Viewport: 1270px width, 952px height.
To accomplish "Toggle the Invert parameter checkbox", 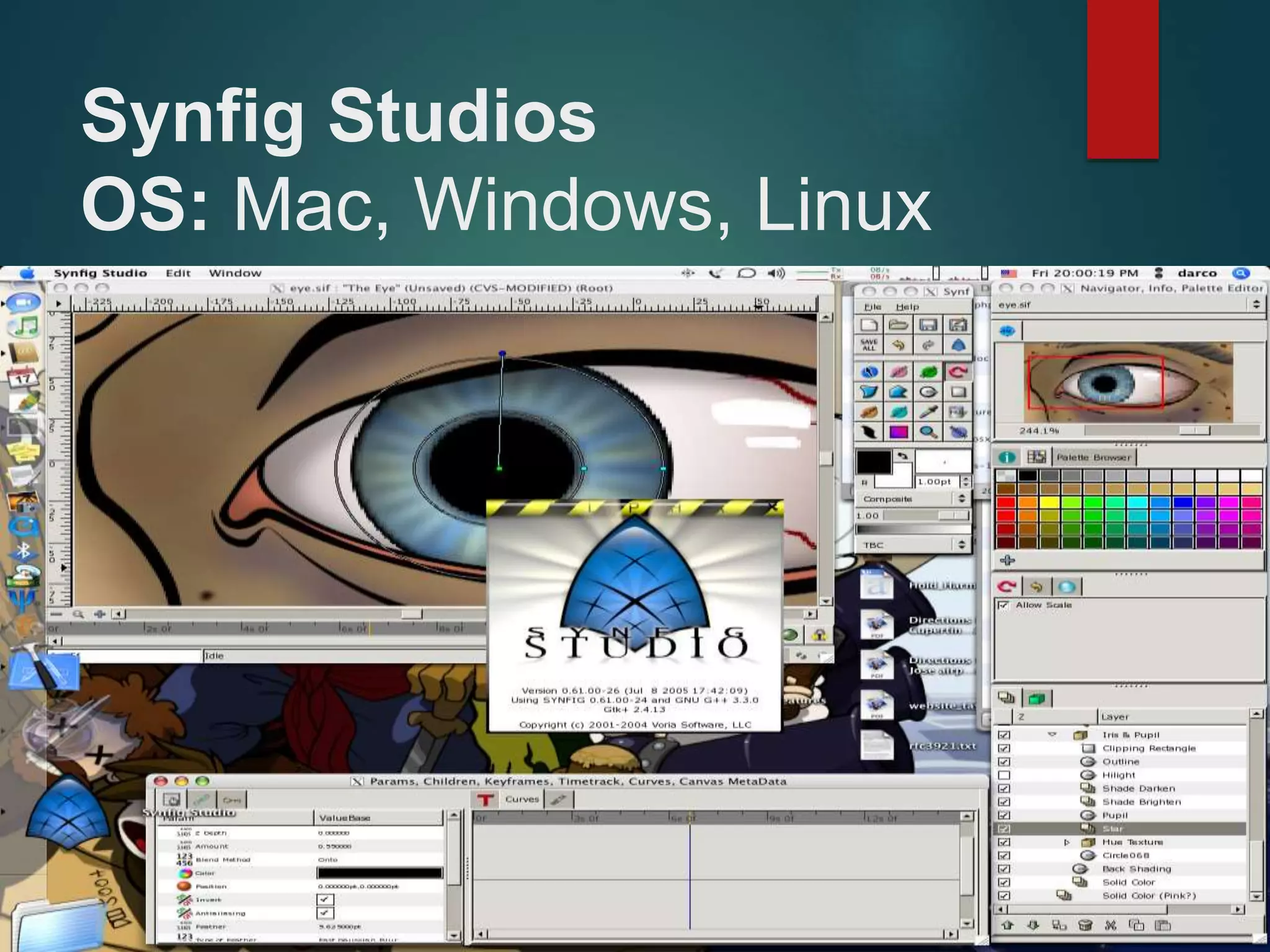I will tap(325, 899).
